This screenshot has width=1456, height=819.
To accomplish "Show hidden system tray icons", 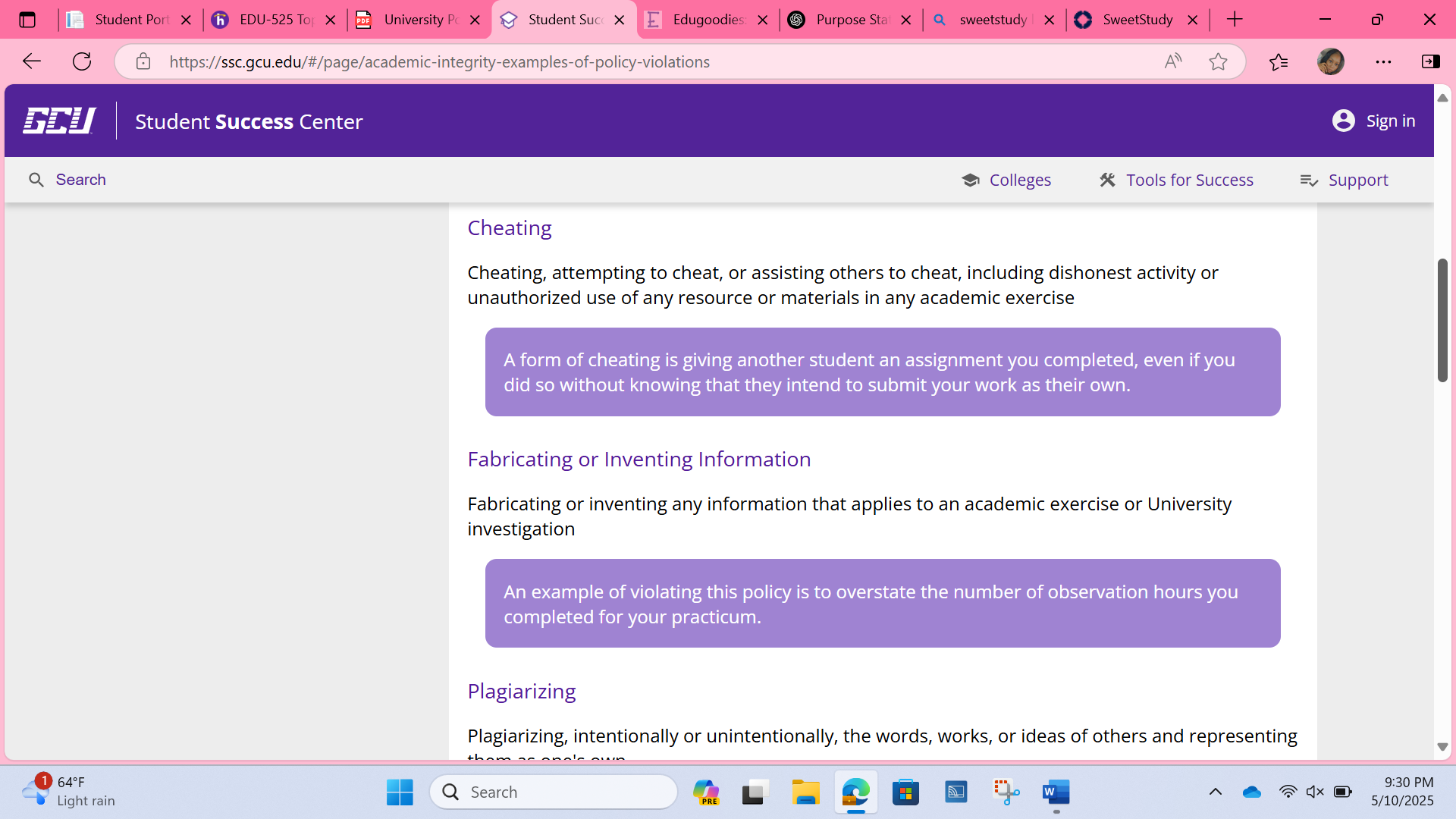I will click(1215, 792).
